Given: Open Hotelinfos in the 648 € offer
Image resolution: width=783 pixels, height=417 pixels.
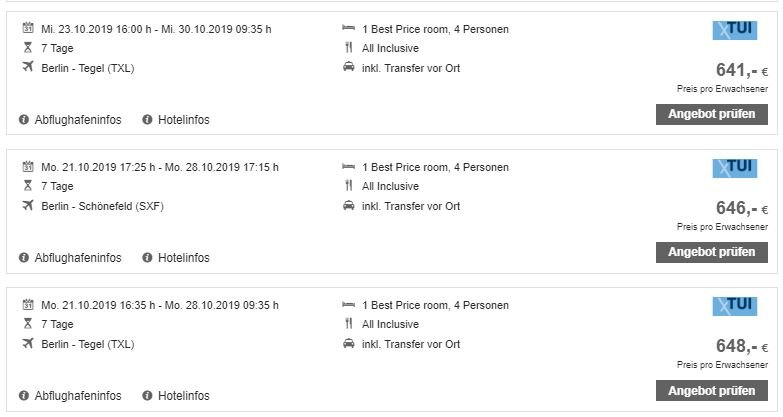Looking at the screenshot, I should (176, 396).
